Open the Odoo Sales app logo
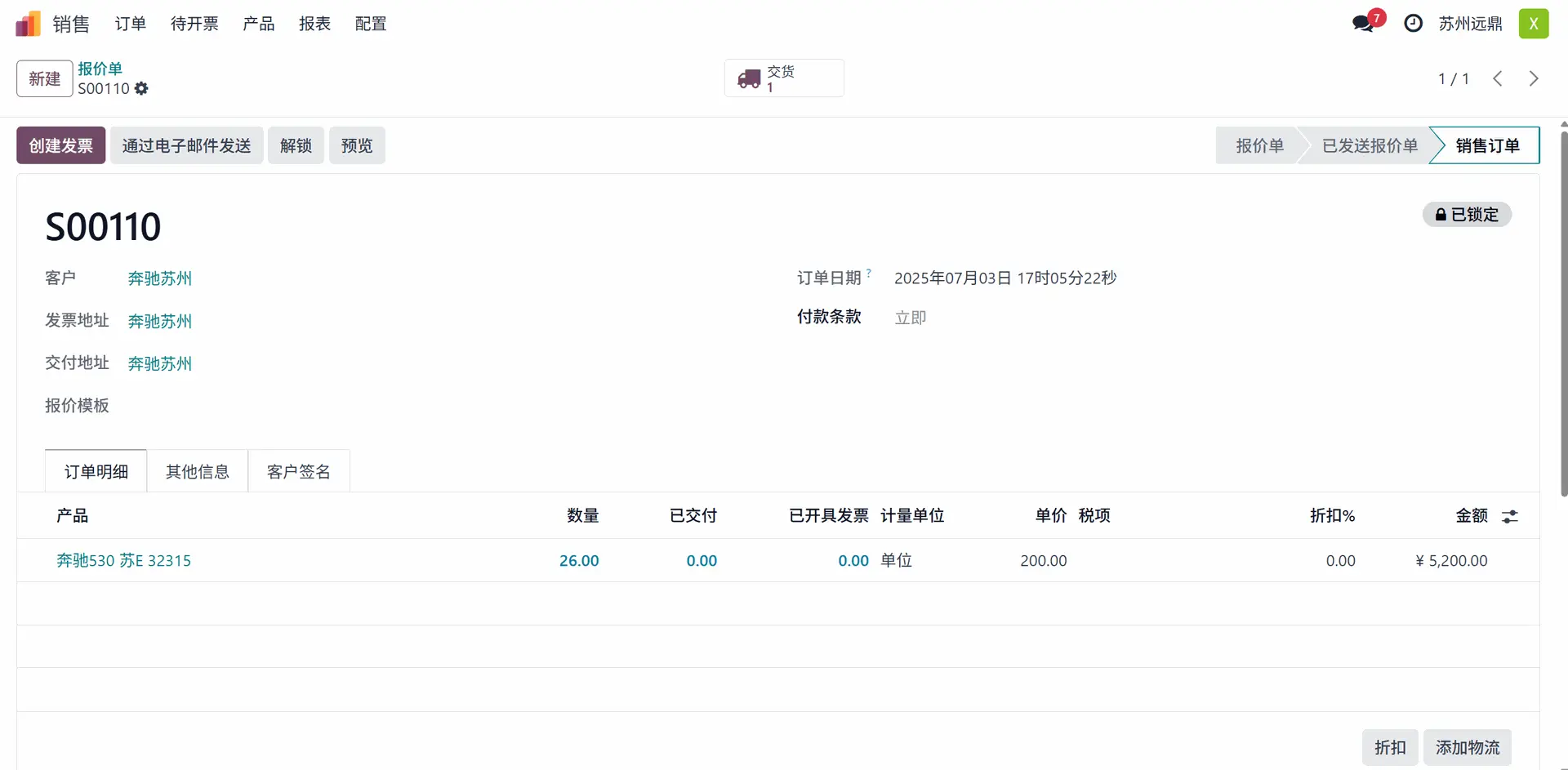This screenshot has width=1568, height=770. pos(28,24)
